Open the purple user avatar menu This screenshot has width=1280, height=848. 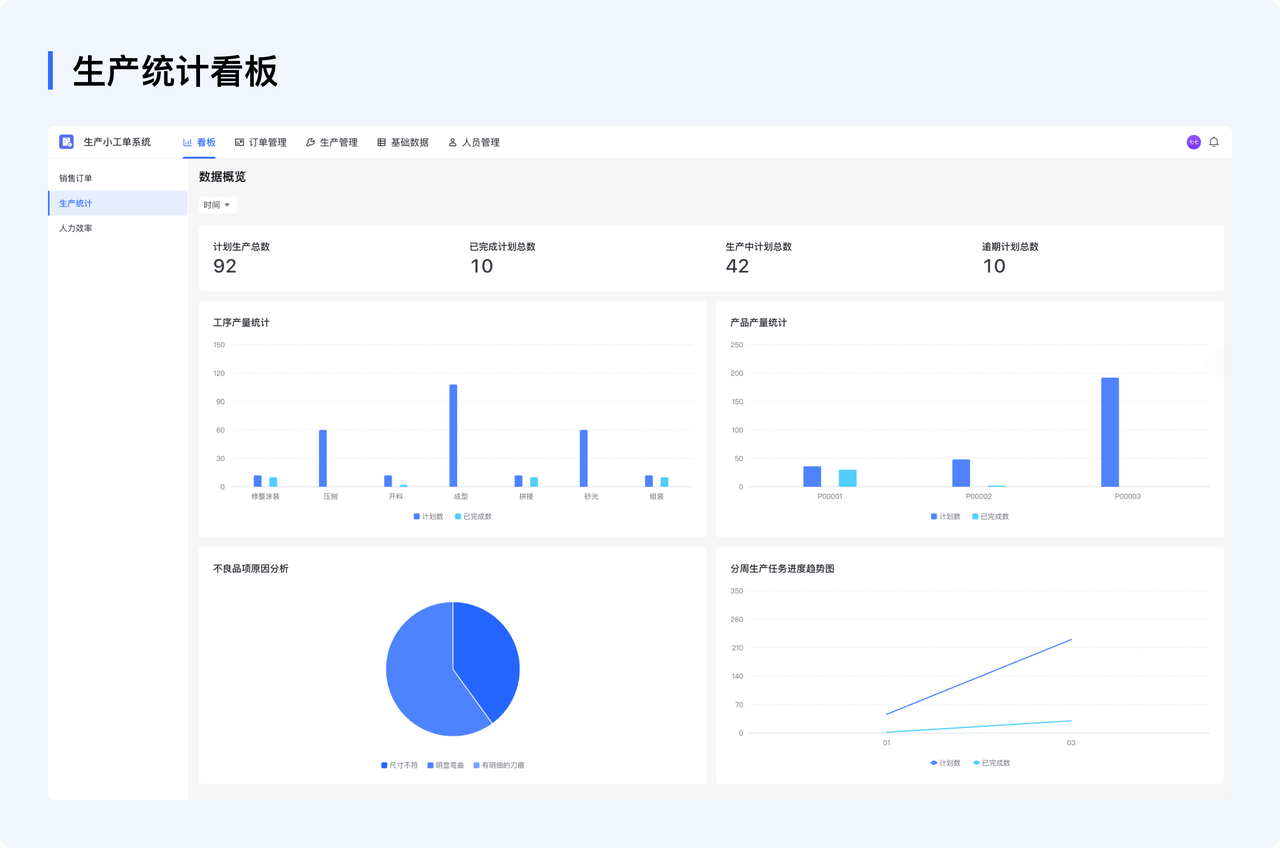1193,142
